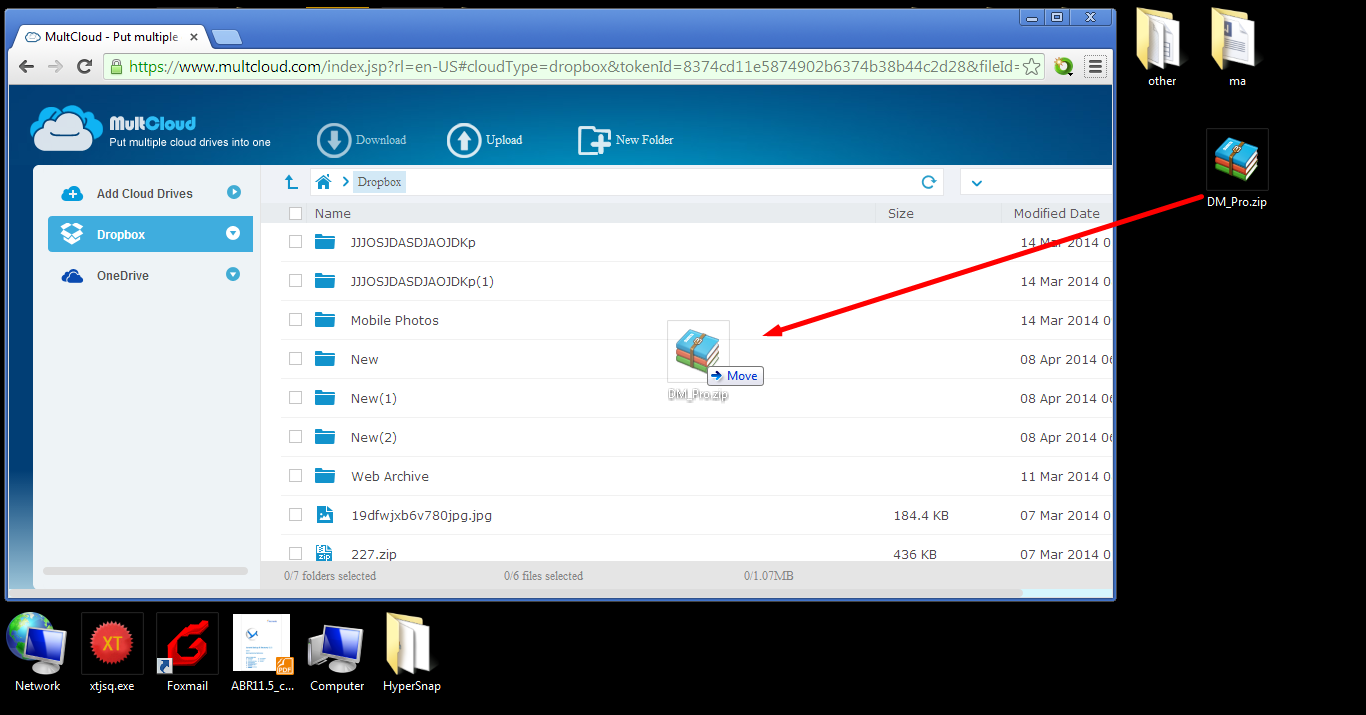
Task: Click the MultCloud cloud logo
Action: point(66,128)
